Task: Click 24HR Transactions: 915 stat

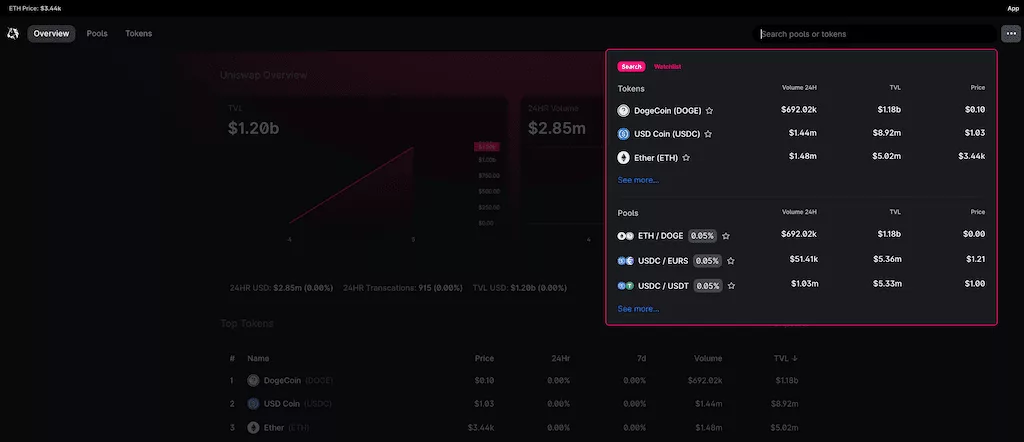Action: tap(402, 287)
